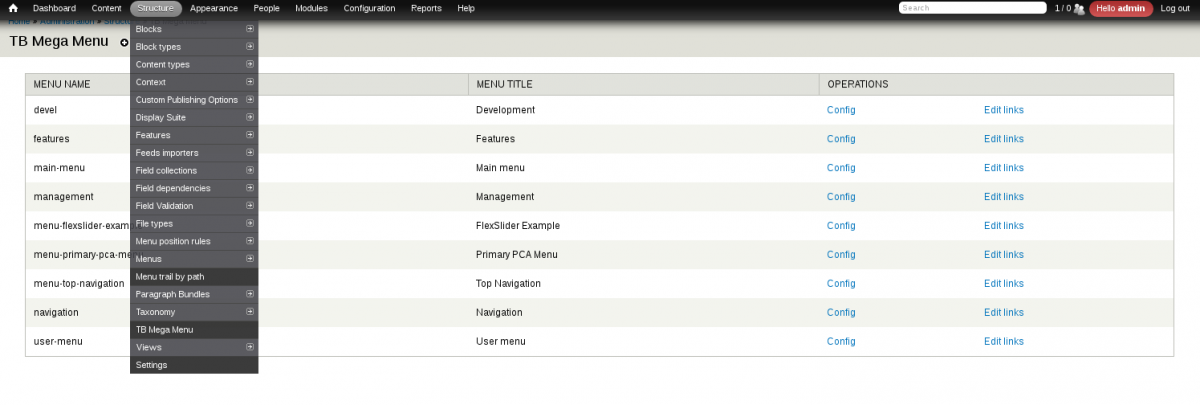The height and width of the screenshot is (405, 1200).
Task: Expand the Content types submenu arrow
Action: click(249, 64)
